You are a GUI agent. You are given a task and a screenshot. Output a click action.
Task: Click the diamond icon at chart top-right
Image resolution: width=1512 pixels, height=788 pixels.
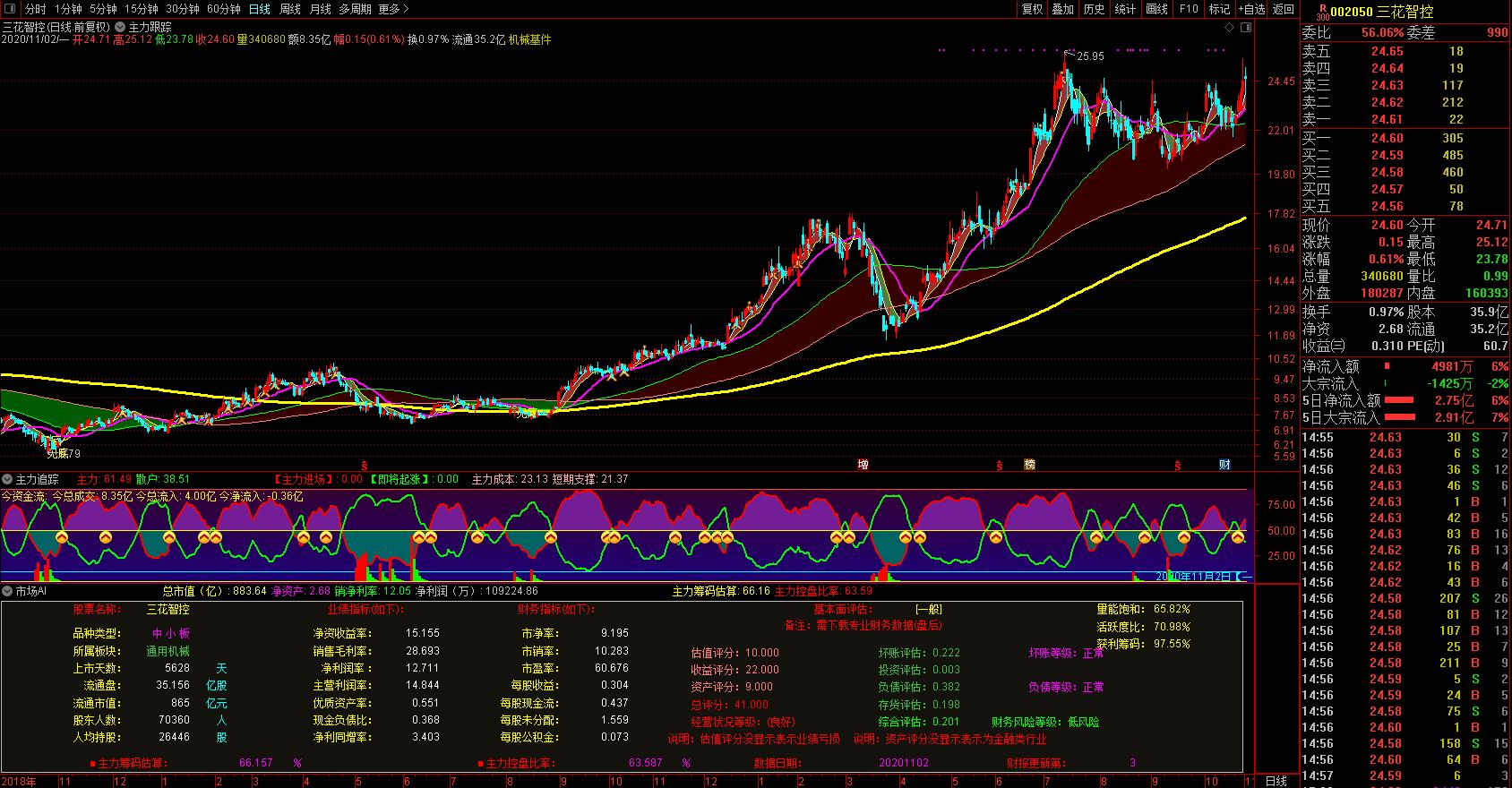click(x=1231, y=28)
